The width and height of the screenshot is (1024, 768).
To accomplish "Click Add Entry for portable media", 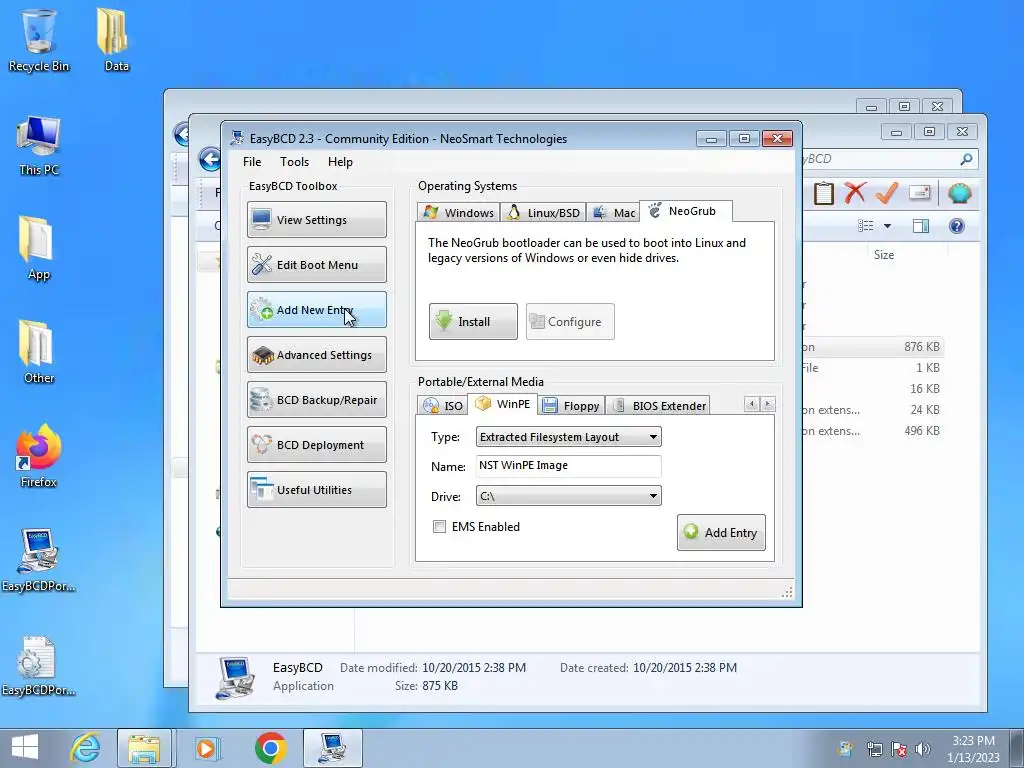I will click(x=721, y=532).
